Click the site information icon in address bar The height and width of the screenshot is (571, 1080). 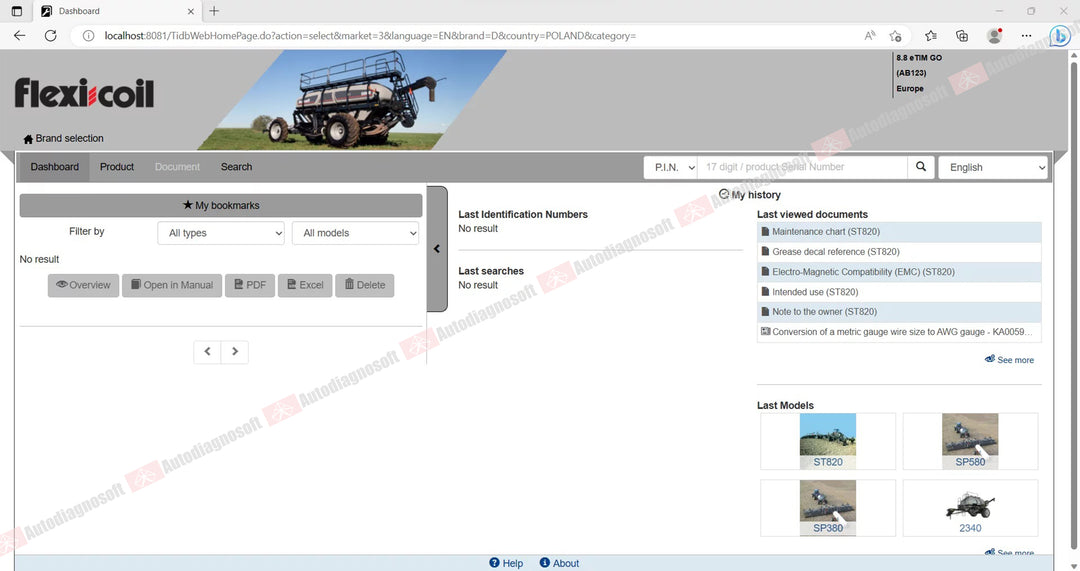[88, 36]
